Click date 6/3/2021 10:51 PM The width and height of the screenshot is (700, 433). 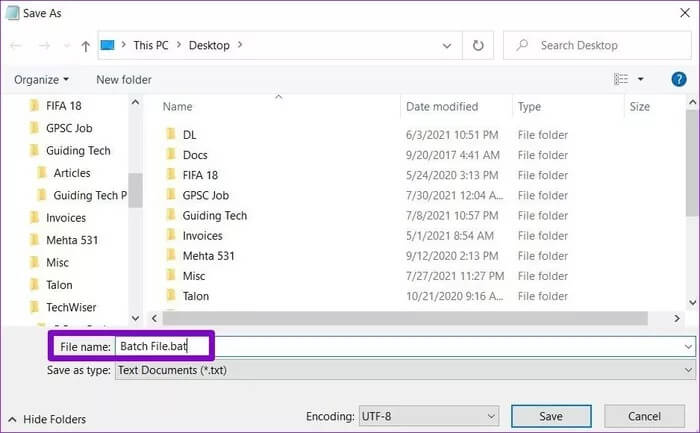452,135
